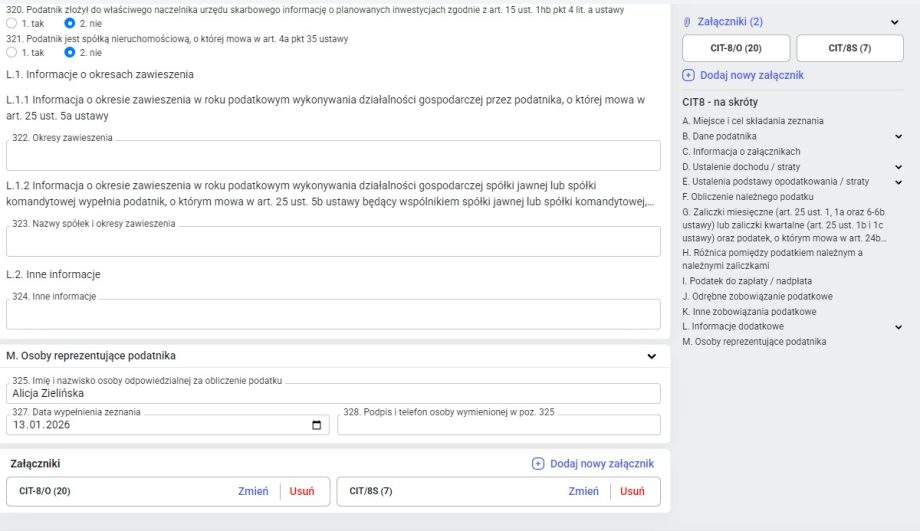
Task: Go to 'E. Ustalenia podstawy opodatkowania / straty'
Action: click(x=776, y=182)
